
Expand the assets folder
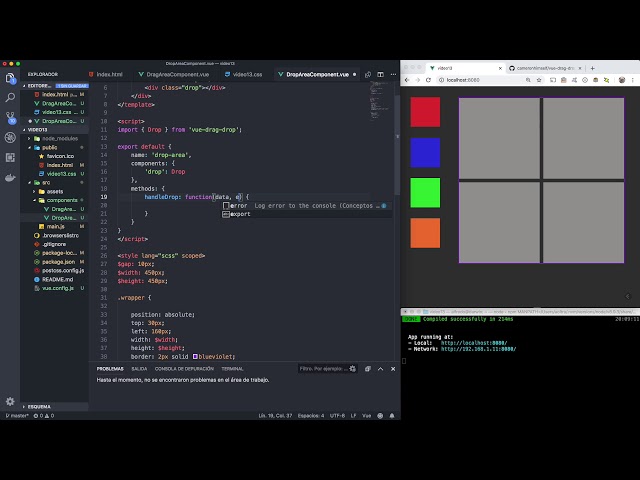pyautogui.click(x=34, y=191)
